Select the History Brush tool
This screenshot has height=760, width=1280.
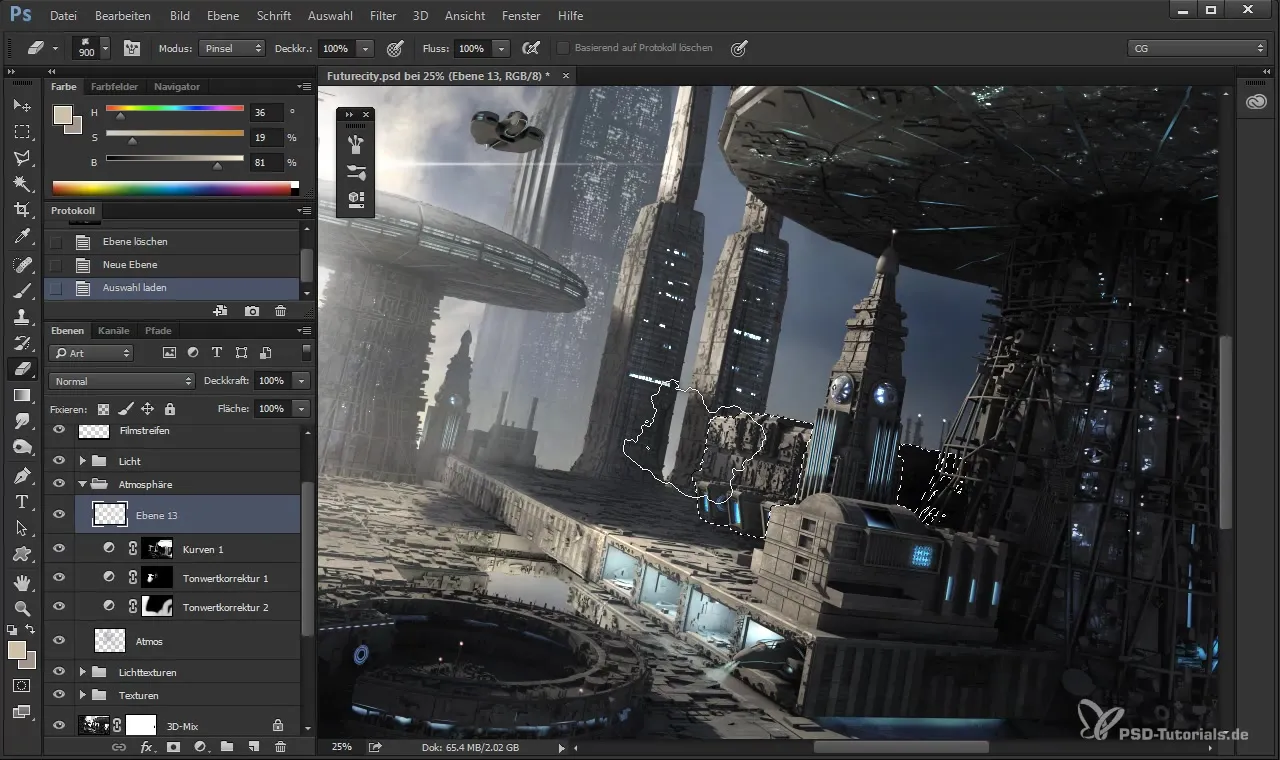pos(21,343)
